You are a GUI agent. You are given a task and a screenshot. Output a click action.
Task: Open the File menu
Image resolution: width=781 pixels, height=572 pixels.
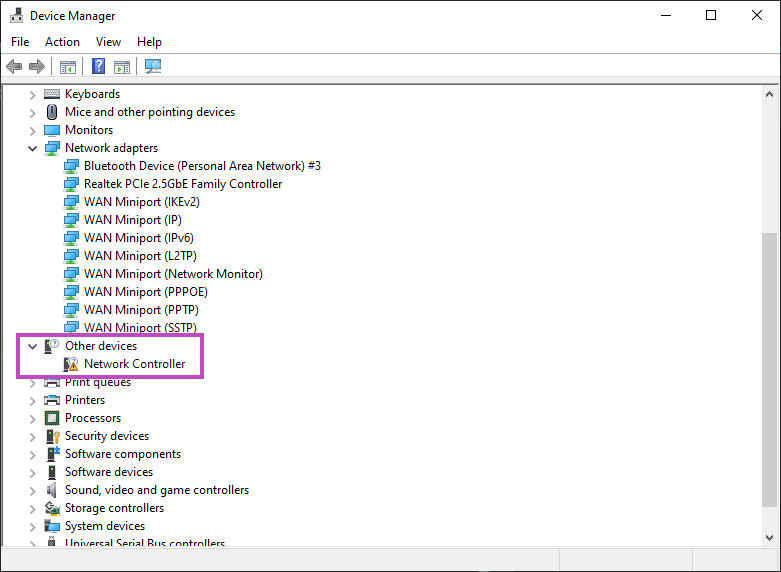tap(20, 42)
